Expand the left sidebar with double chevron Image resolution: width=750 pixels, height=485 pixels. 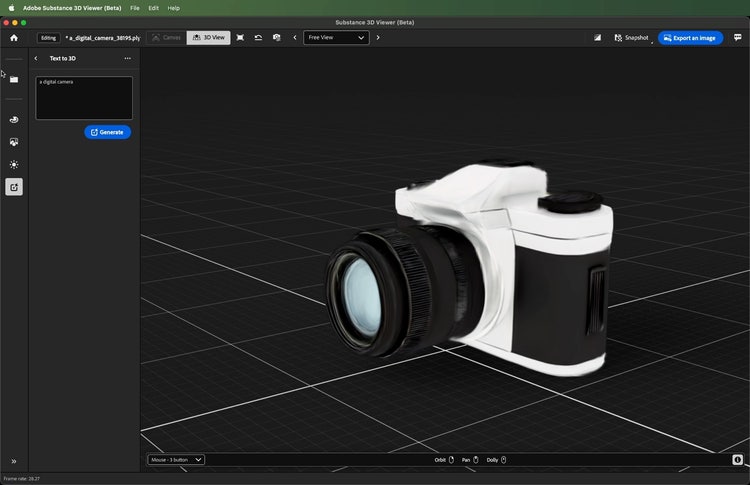14,462
